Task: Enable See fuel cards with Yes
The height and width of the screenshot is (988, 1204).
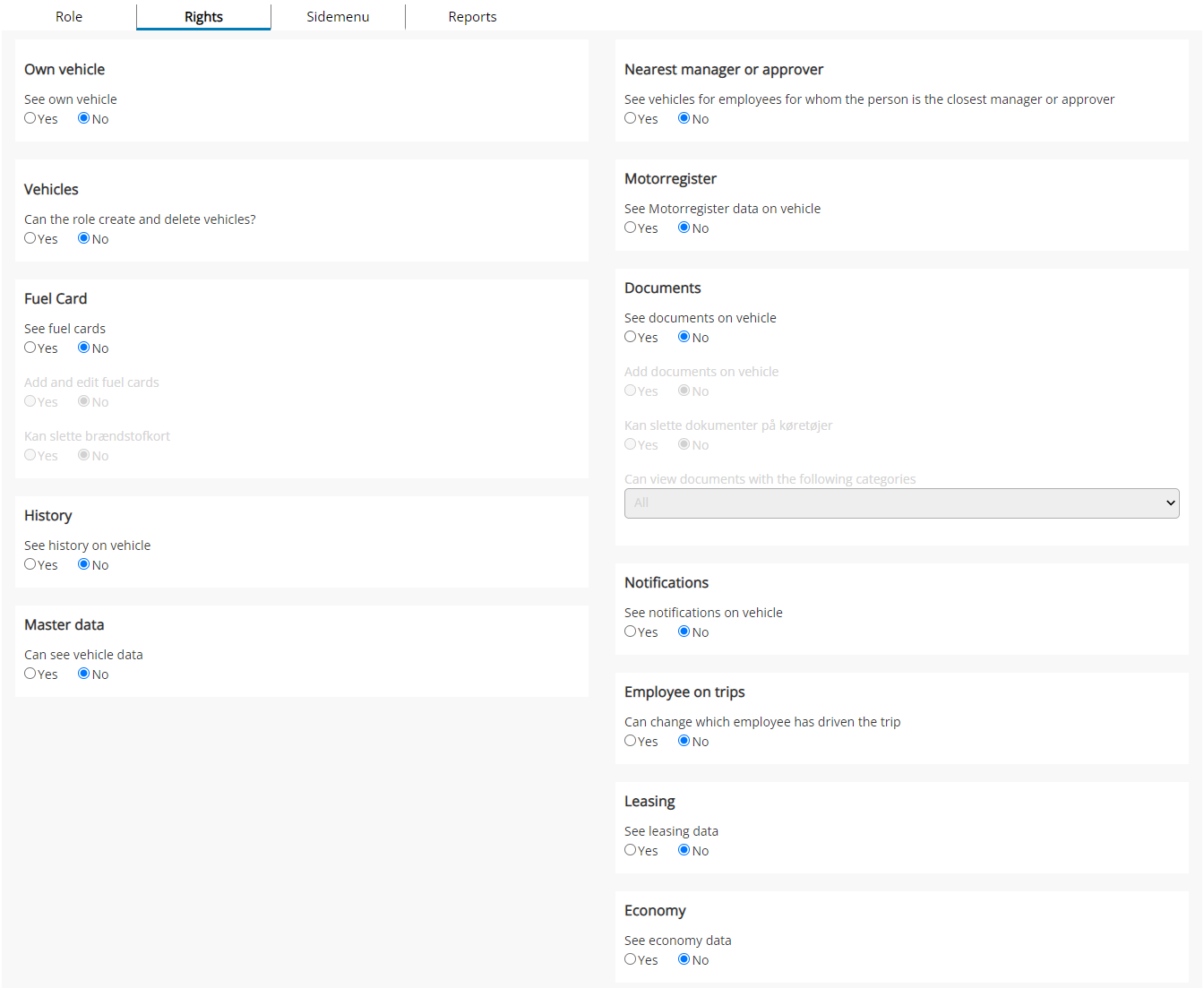Action: pyautogui.click(x=30, y=348)
